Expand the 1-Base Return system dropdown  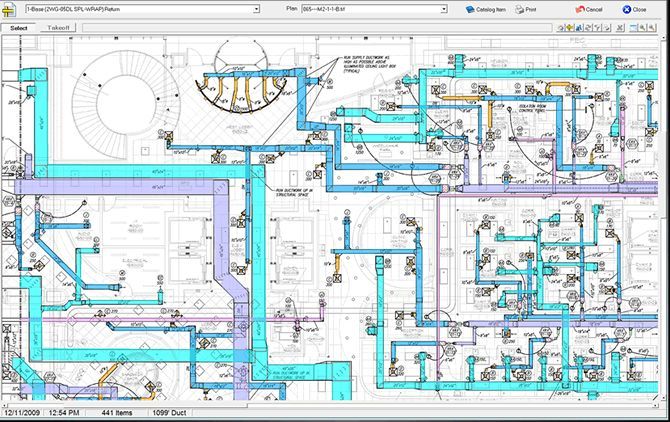point(256,9)
